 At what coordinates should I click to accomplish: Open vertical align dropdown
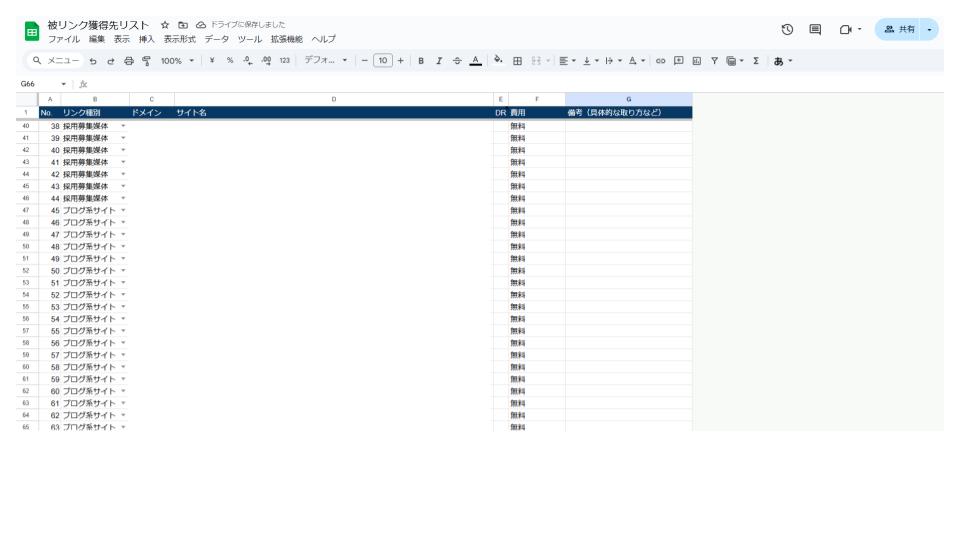click(x=590, y=61)
